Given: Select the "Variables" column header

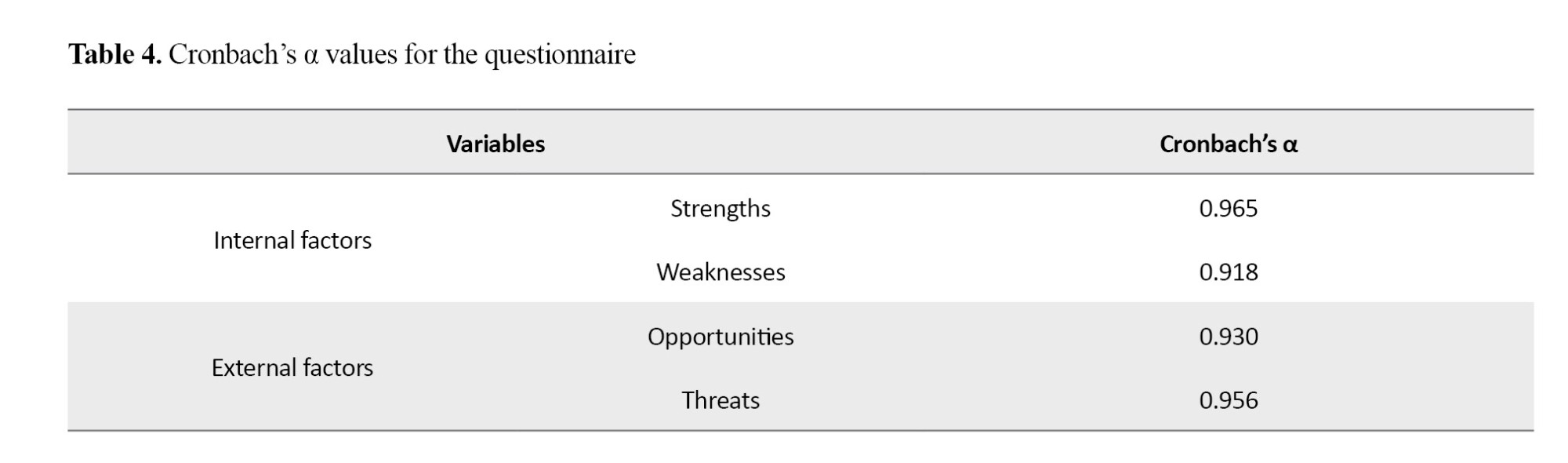Looking at the screenshot, I should point(495,144).
